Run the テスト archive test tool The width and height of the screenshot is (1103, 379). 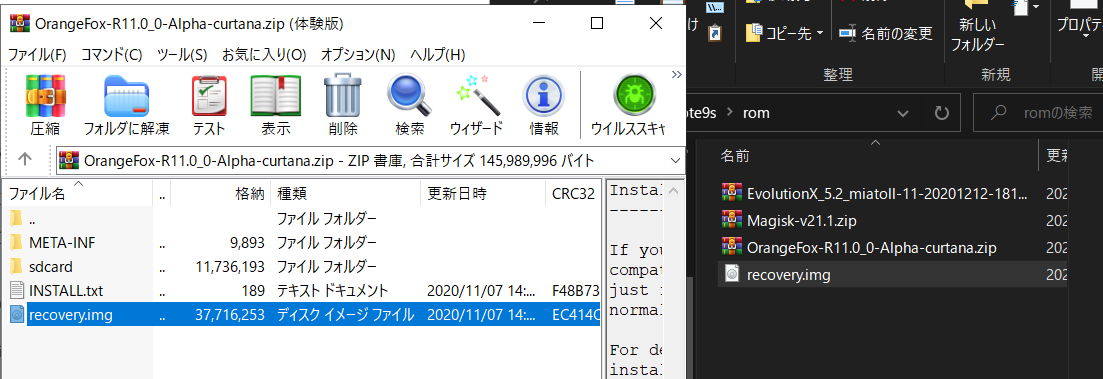(x=210, y=104)
